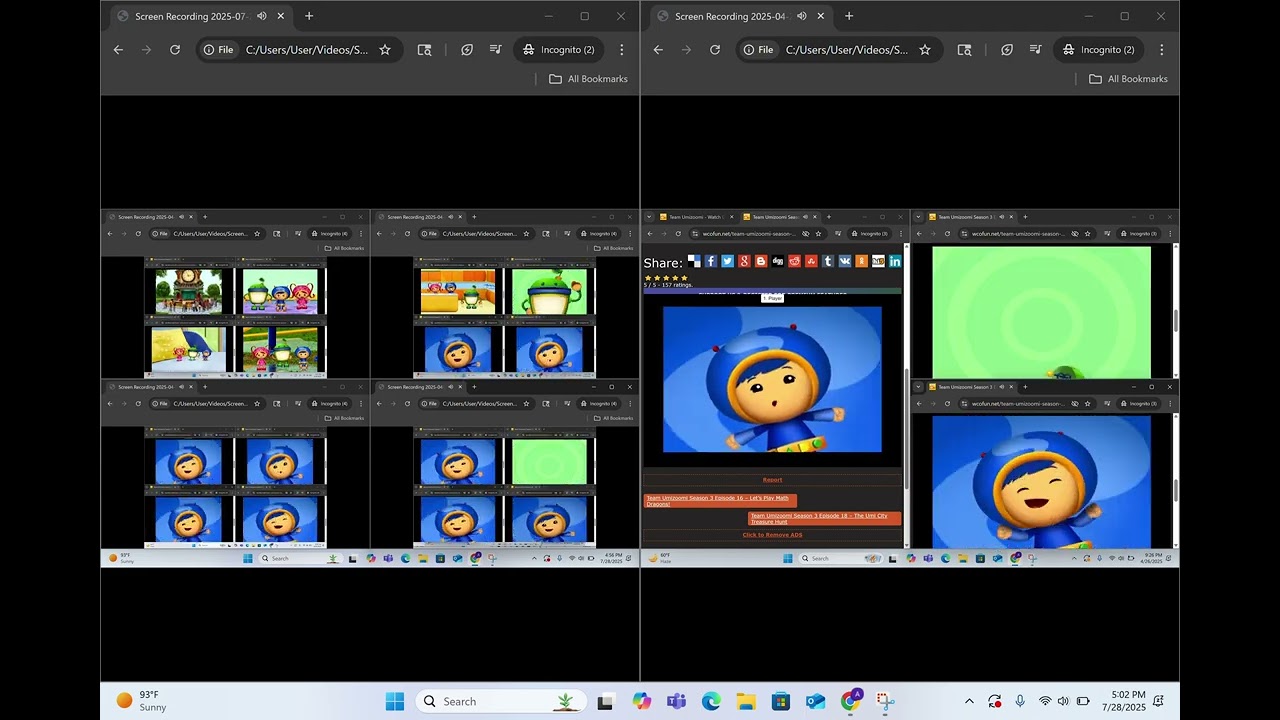The height and width of the screenshot is (720, 1280).
Task: Open media controls in right window toolbar
Action: pos(1035,50)
